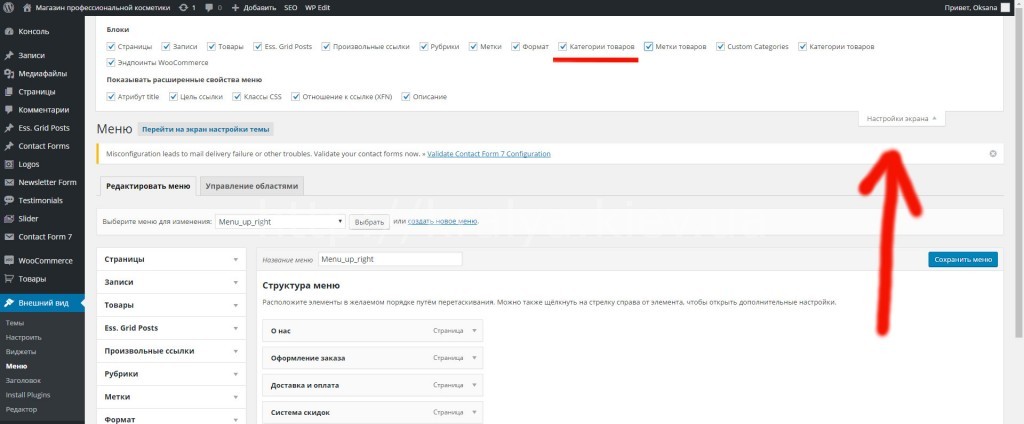Open Медиафайлы icon in sidebar

[x=9, y=74]
